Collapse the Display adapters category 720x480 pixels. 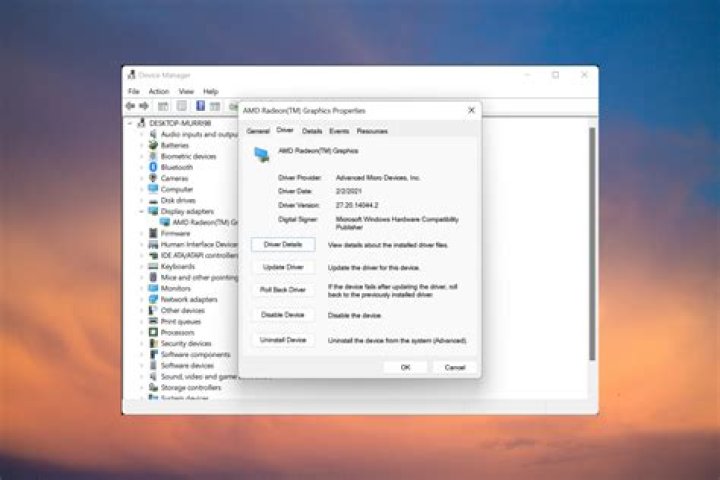pos(141,211)
